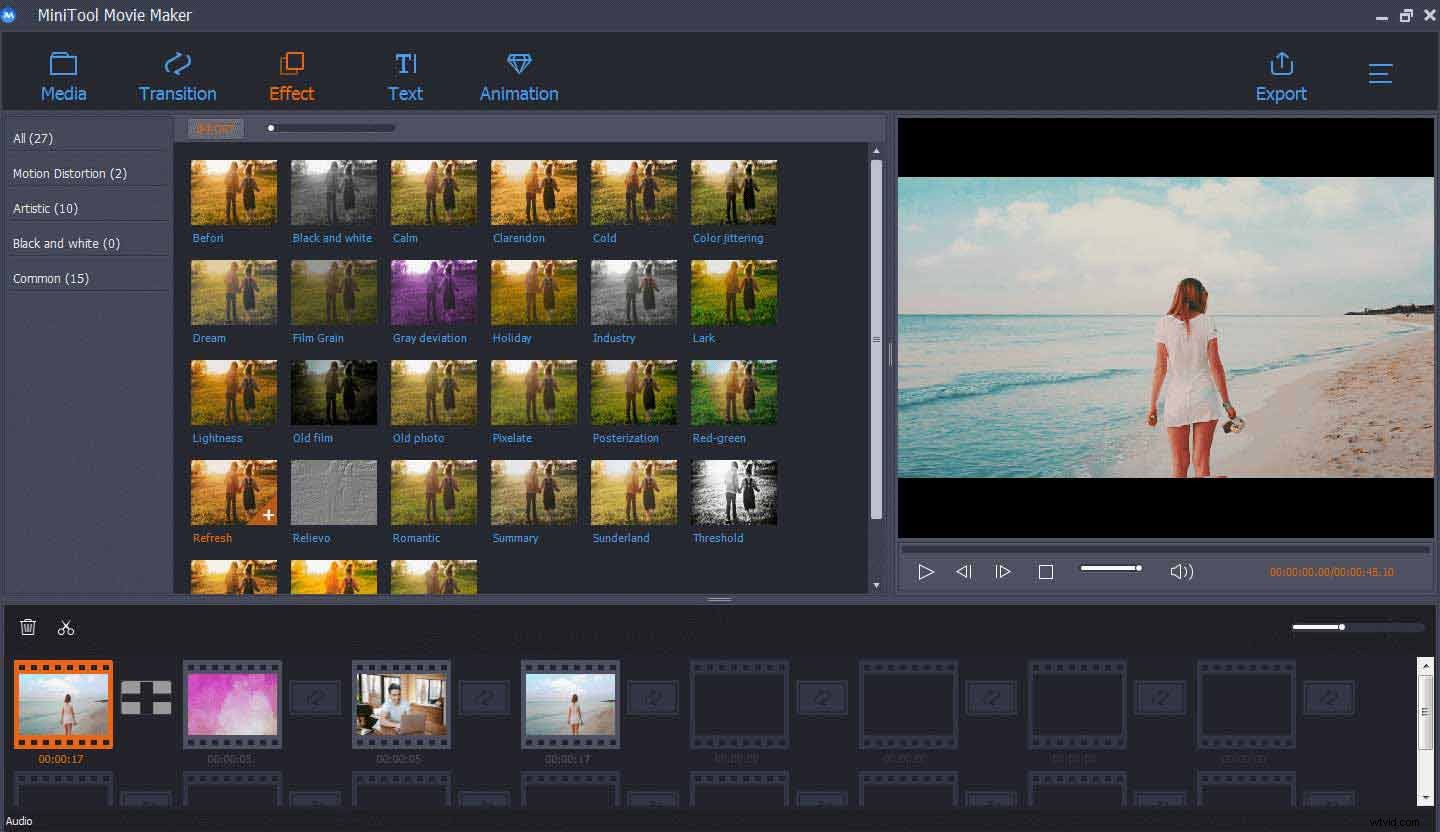Image resolution: width=1440 pixels, height=832 pixels.
Task: Switch to the Transition effects panel
Action: [177, 75]
